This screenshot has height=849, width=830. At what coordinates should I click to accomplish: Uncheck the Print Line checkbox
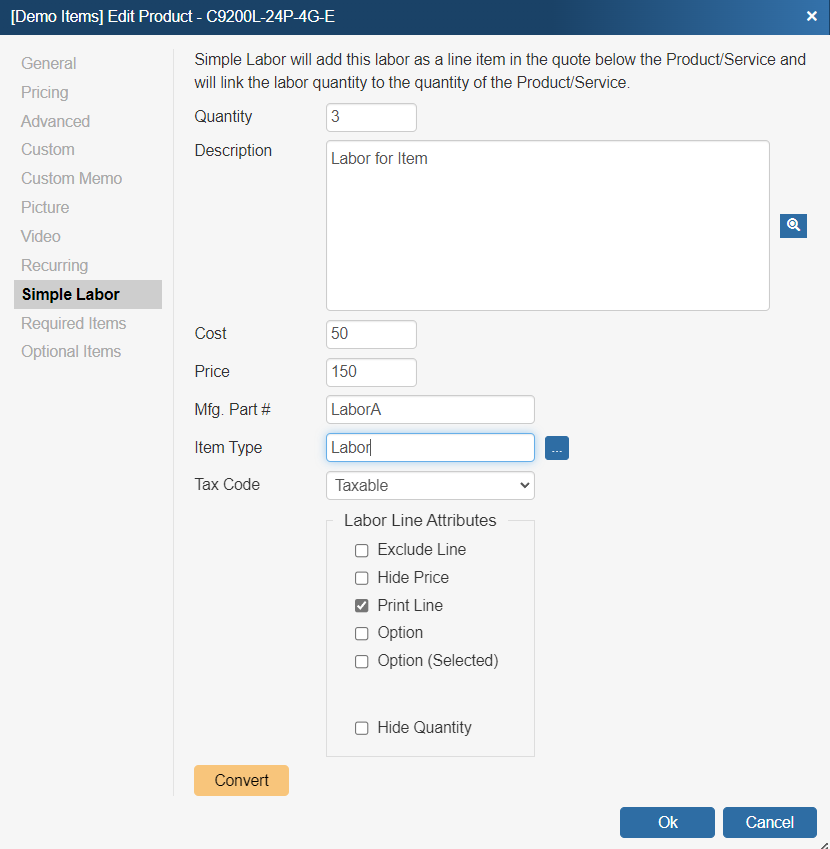click(x=362, y=606)
